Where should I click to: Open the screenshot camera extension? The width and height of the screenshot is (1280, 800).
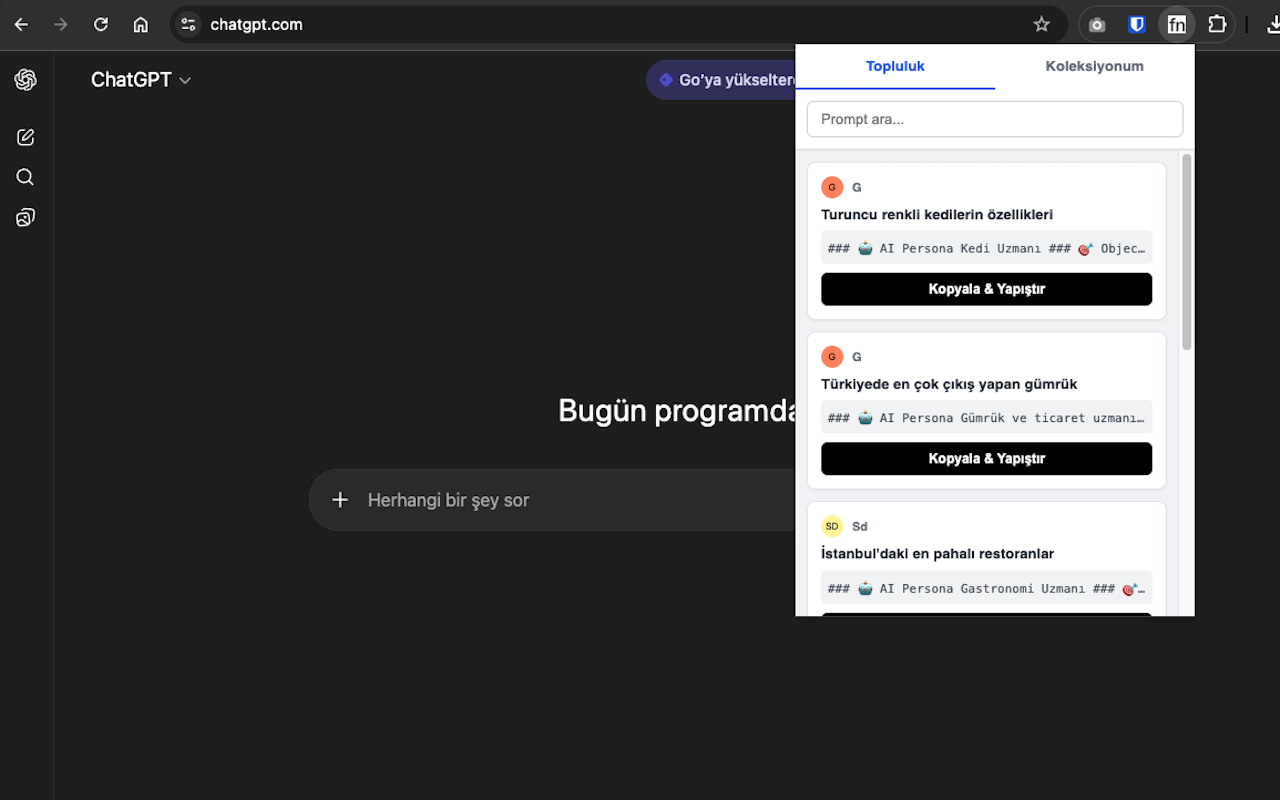1096,24
